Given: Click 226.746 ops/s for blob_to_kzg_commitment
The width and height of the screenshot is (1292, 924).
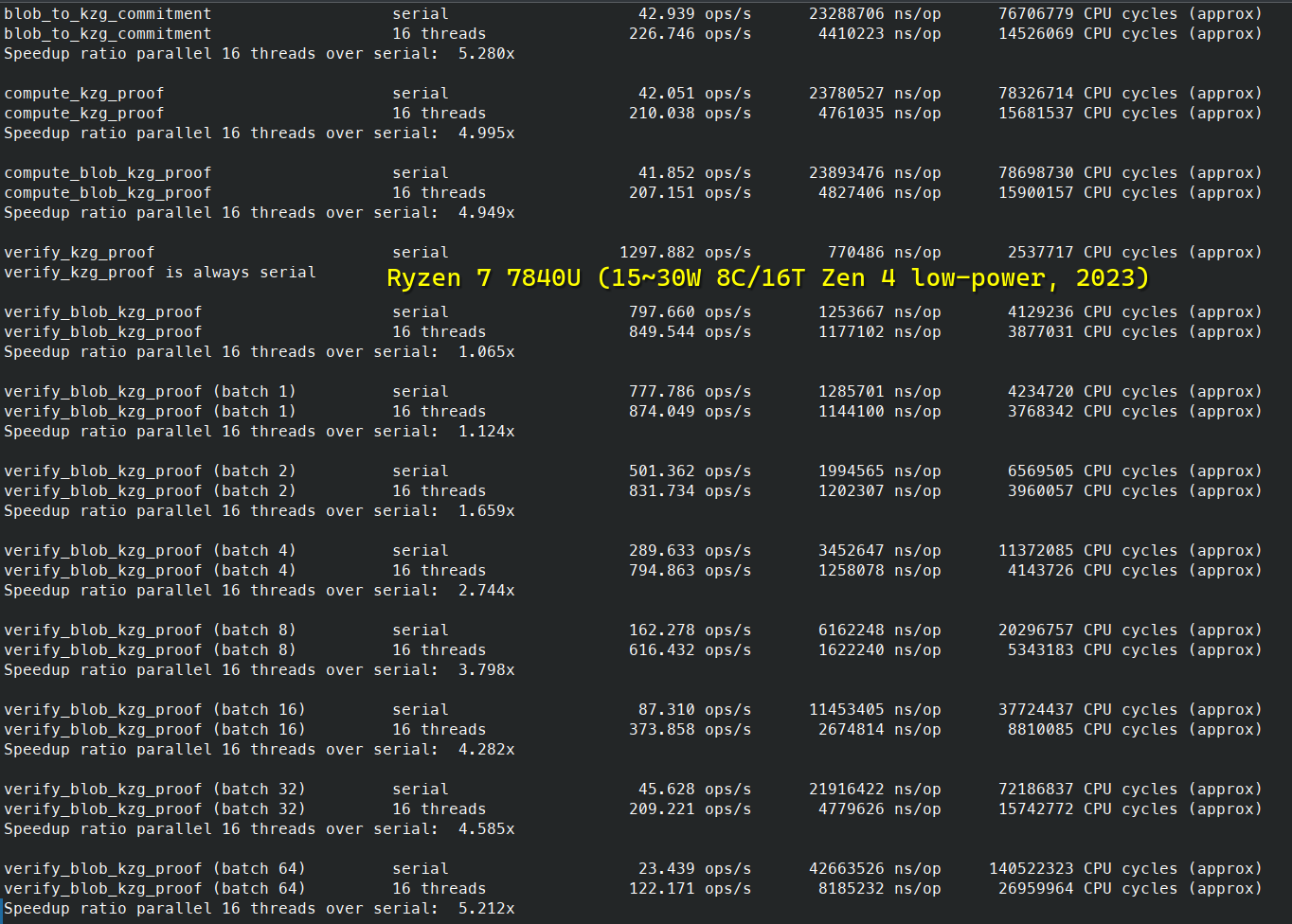Looking at the screenshot, I should click(x=690, y=34).
